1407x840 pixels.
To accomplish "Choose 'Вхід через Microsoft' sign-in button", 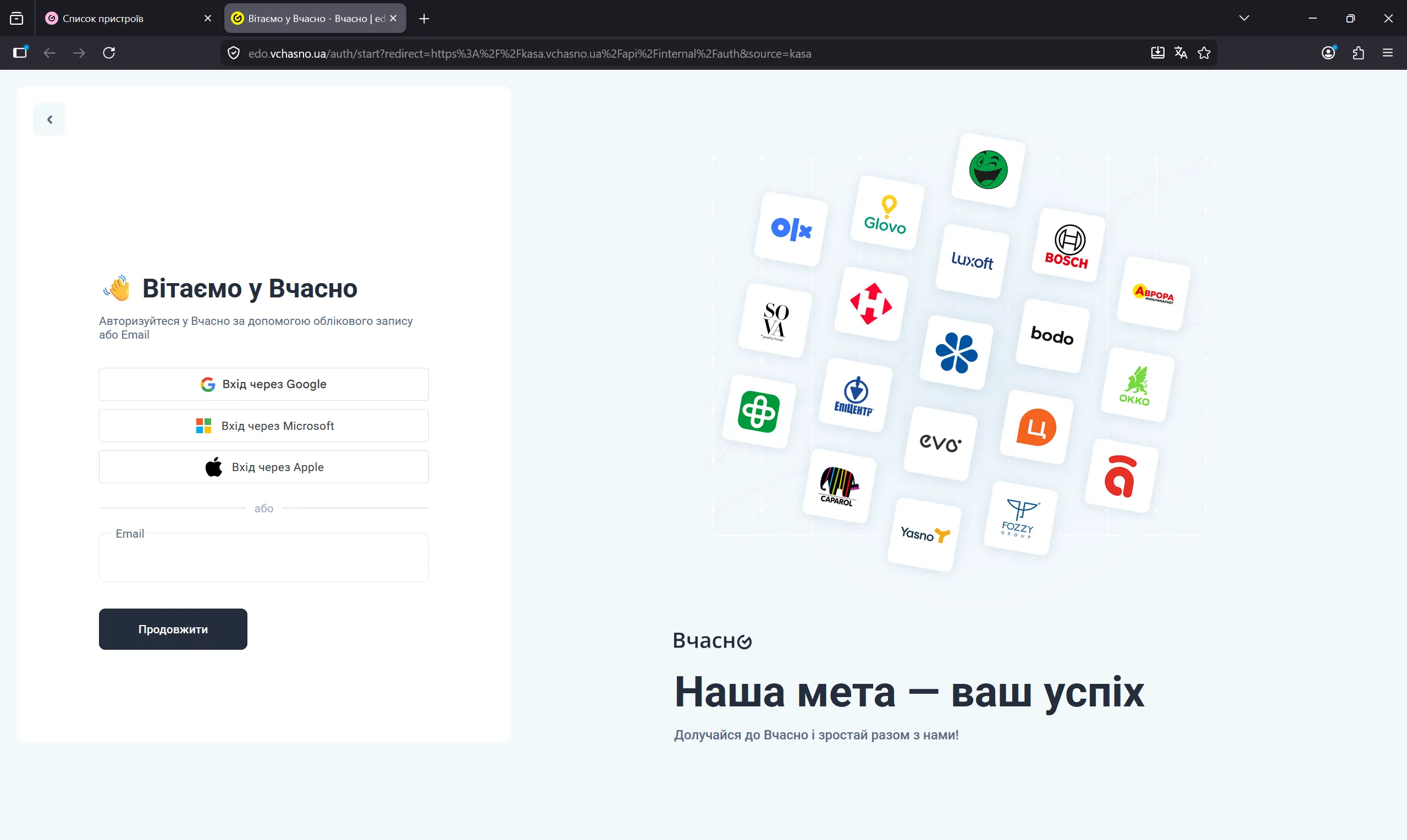I will (264, 425).
